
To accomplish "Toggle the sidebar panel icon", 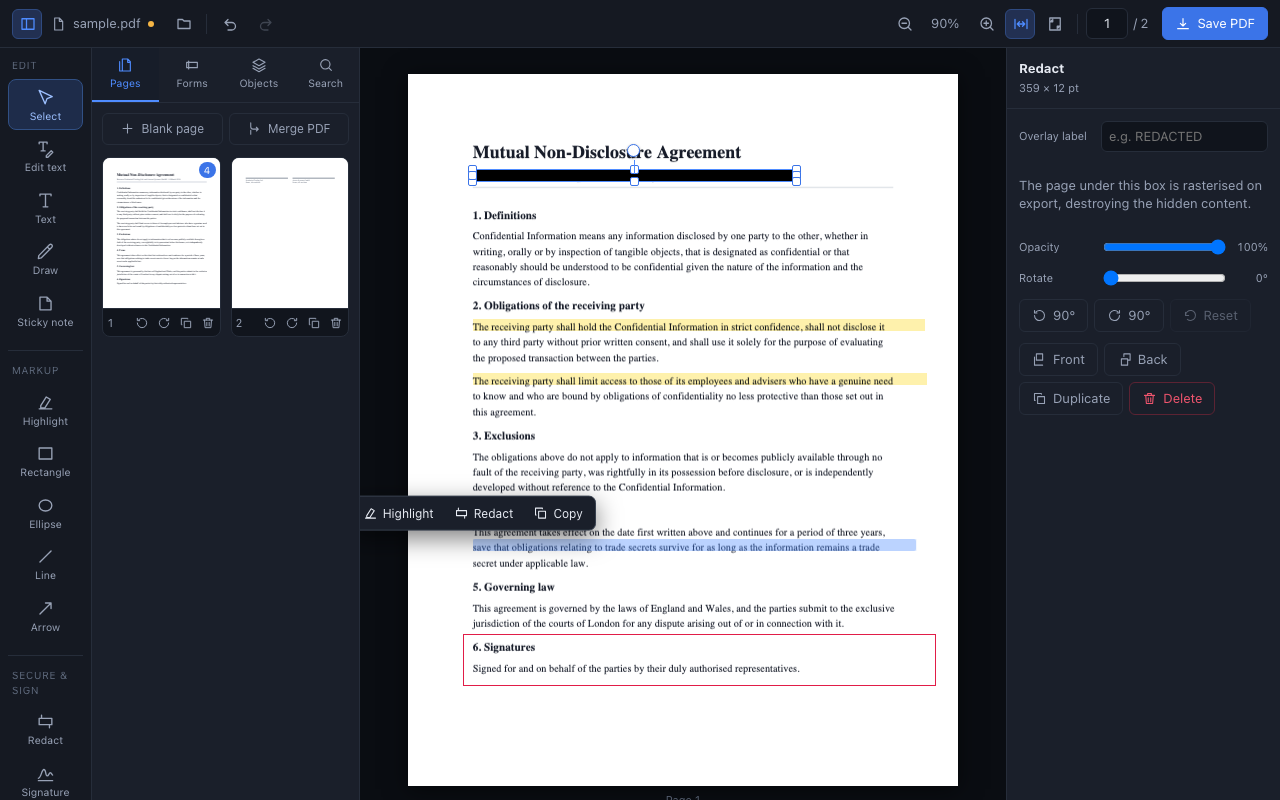I will tap(27, 24).
